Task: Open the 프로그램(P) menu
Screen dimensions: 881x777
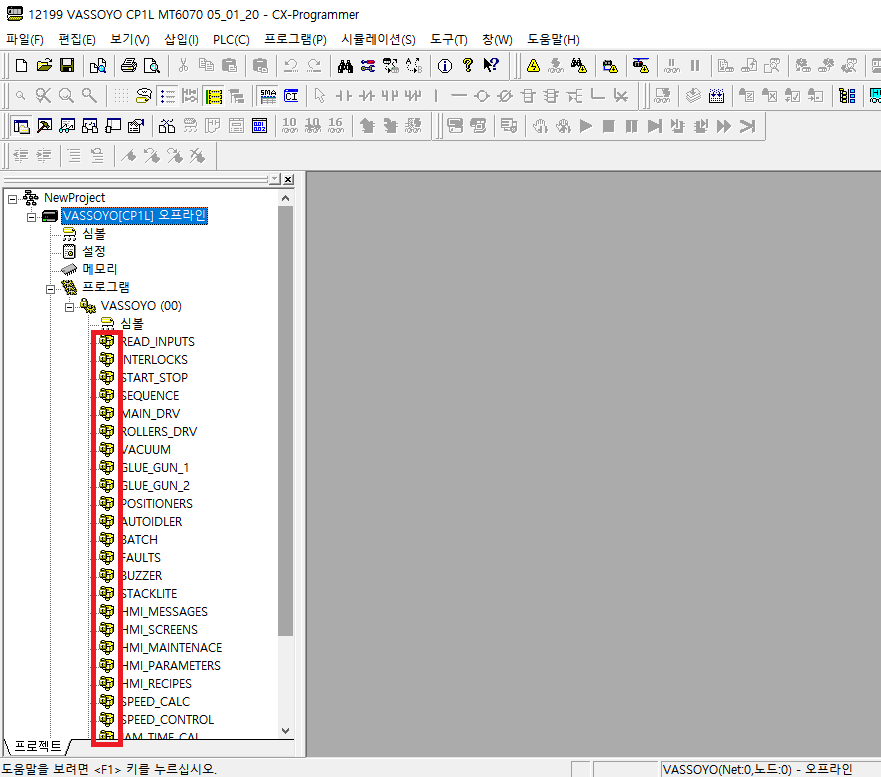Action: pos(295,39)
